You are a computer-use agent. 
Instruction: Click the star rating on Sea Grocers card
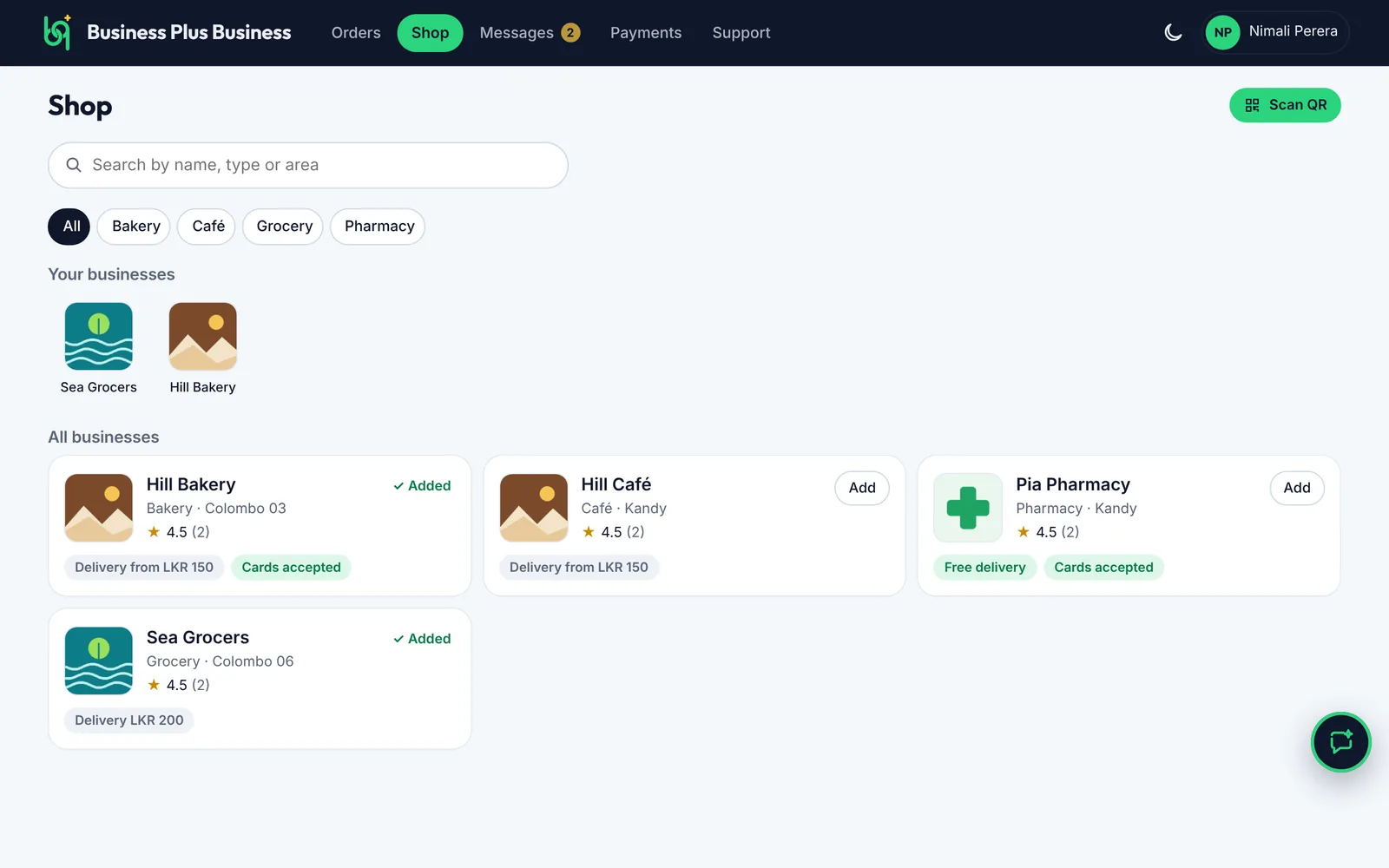pos(178,685)
